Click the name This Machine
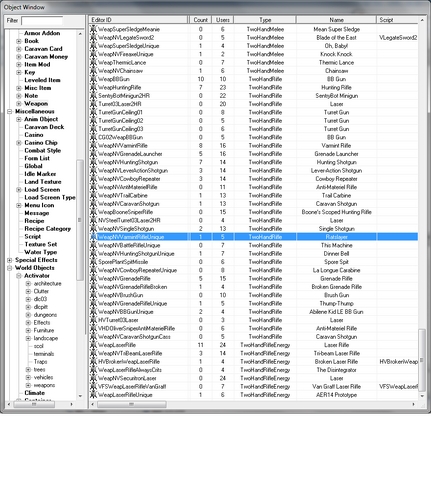431x479 pixels. (x=337, y=245)
